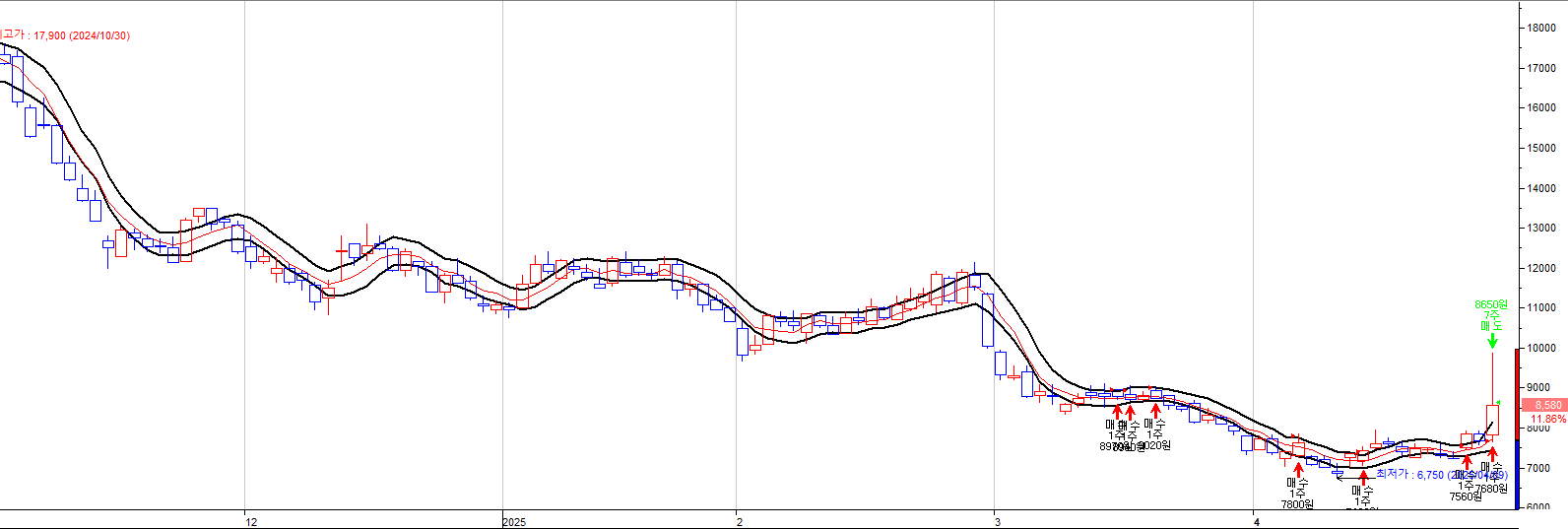The width and height of the screenshot is (1568, 529).
Task: Click 7000 on the price axis
Action: coord(1538,468)
